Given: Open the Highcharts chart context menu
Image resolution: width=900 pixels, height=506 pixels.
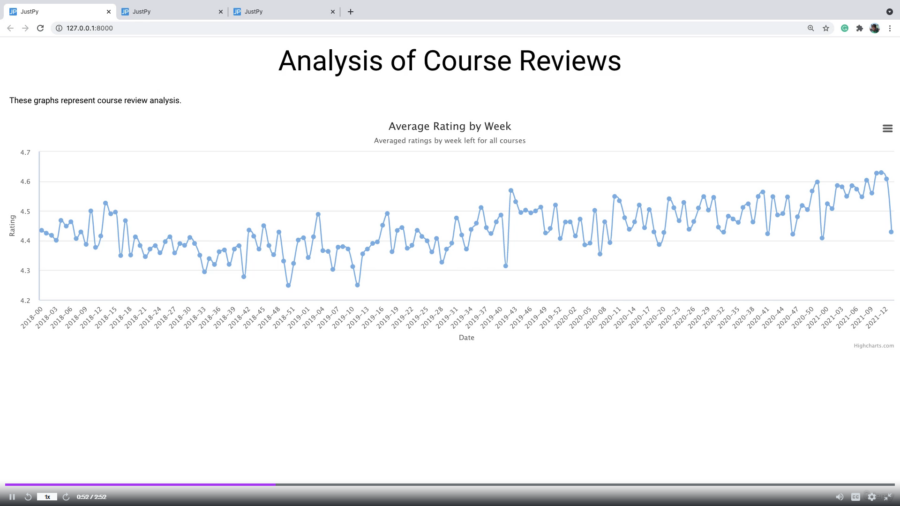Looking at the screenshot, I should [x=887, y=128].
